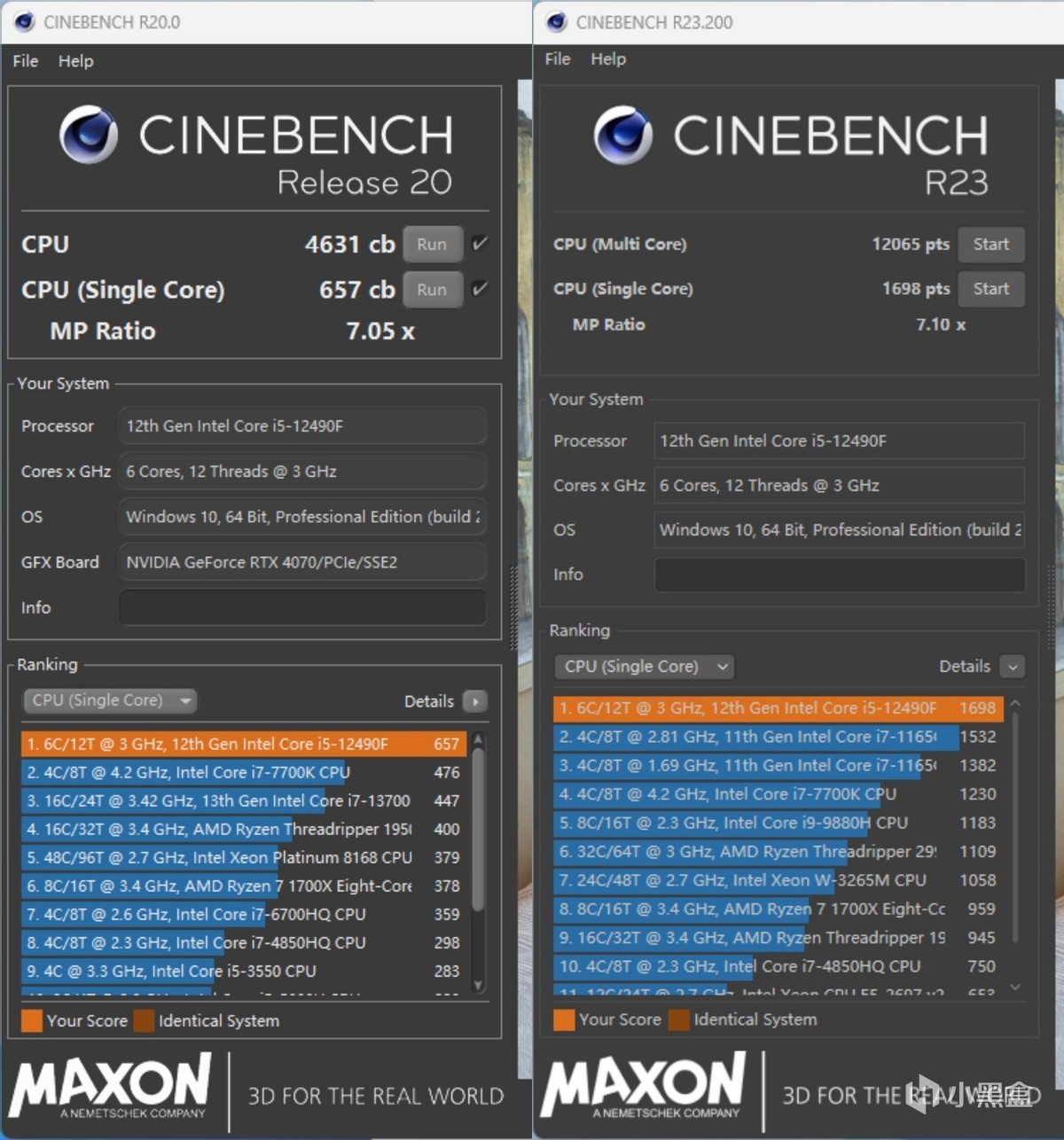Select R23 rank 2 i7-1165 row at 2.81 GHz
Image resolution: width=1064 pixels, height=1140 pixels.
pos(778,737)
